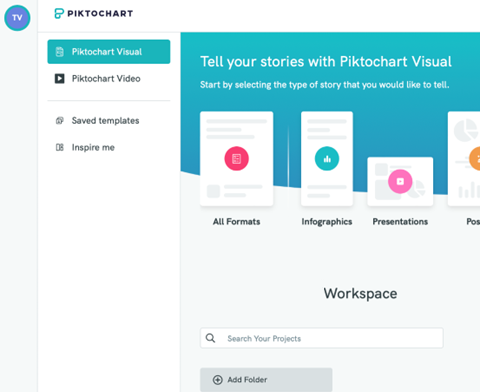Select Piktochart Visual in the sidebar
Screen dimensions: 480x392
point(109,52)
